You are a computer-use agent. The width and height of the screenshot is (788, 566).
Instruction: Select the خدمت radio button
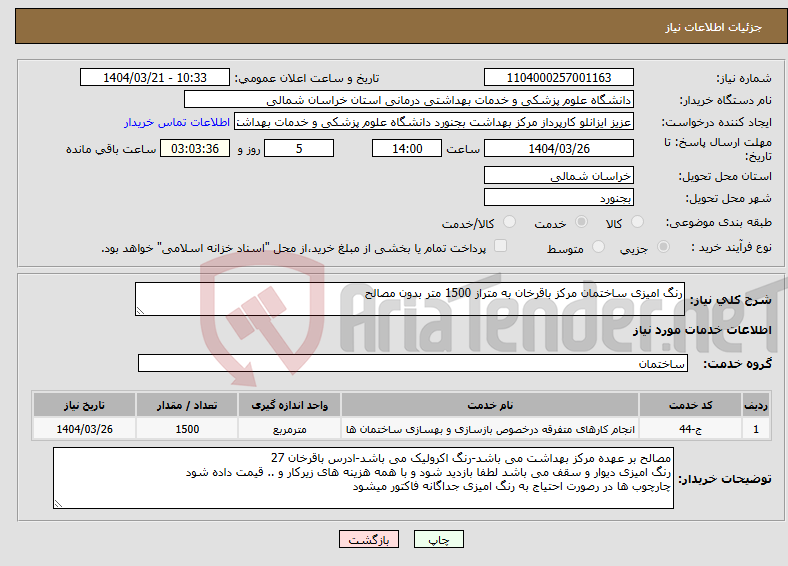coord(581,222)
